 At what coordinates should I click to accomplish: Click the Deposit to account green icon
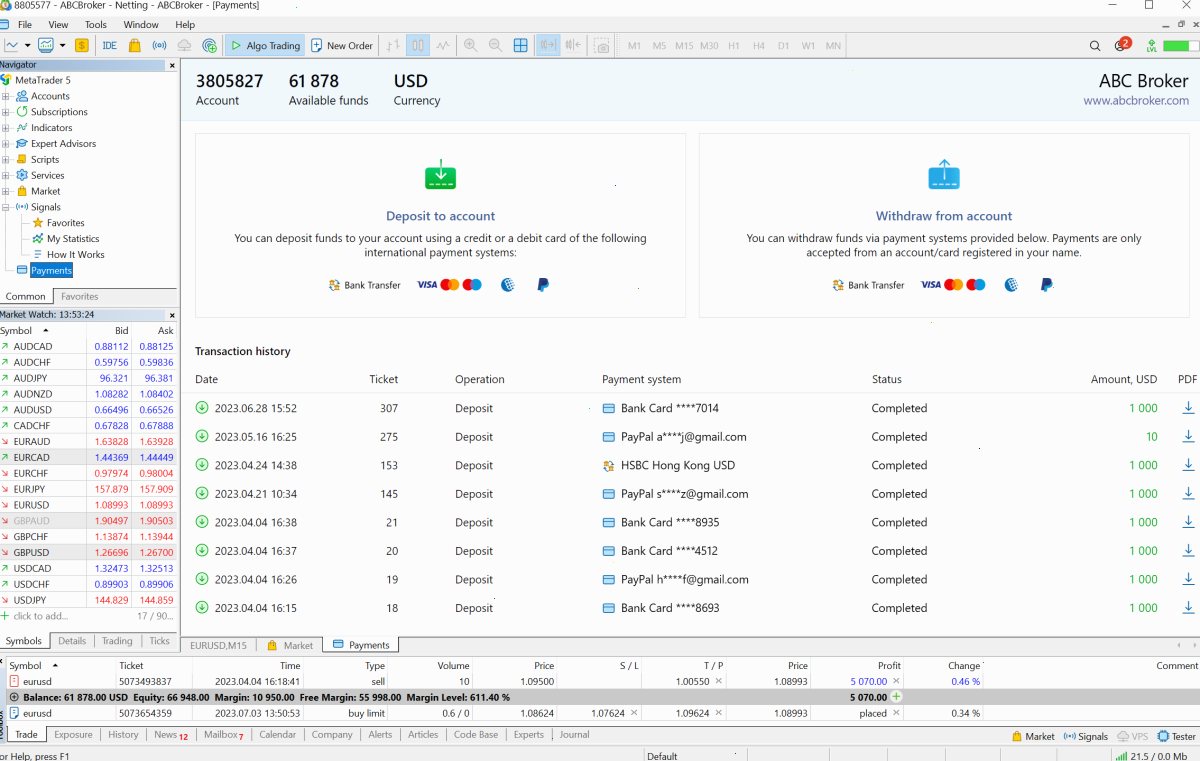[440, 175]
